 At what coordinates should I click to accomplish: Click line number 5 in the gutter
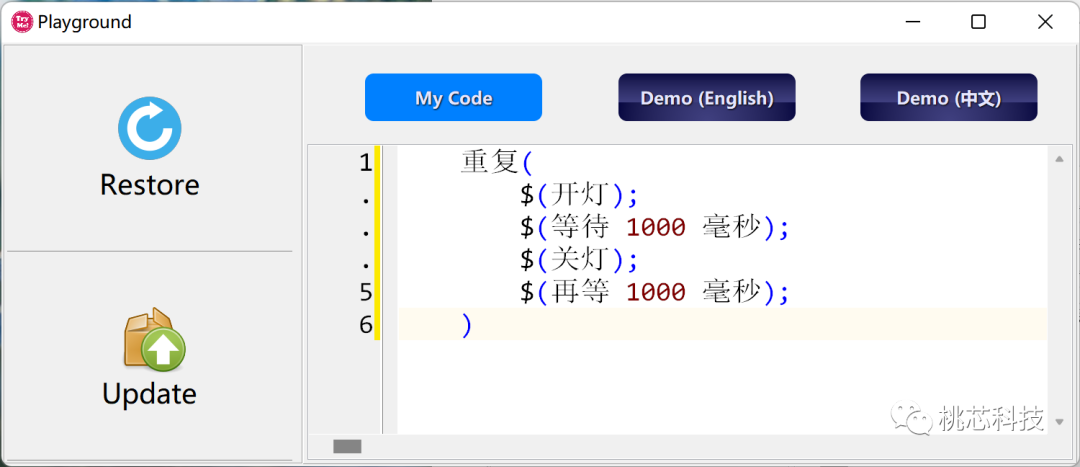[x=365, y=292]
